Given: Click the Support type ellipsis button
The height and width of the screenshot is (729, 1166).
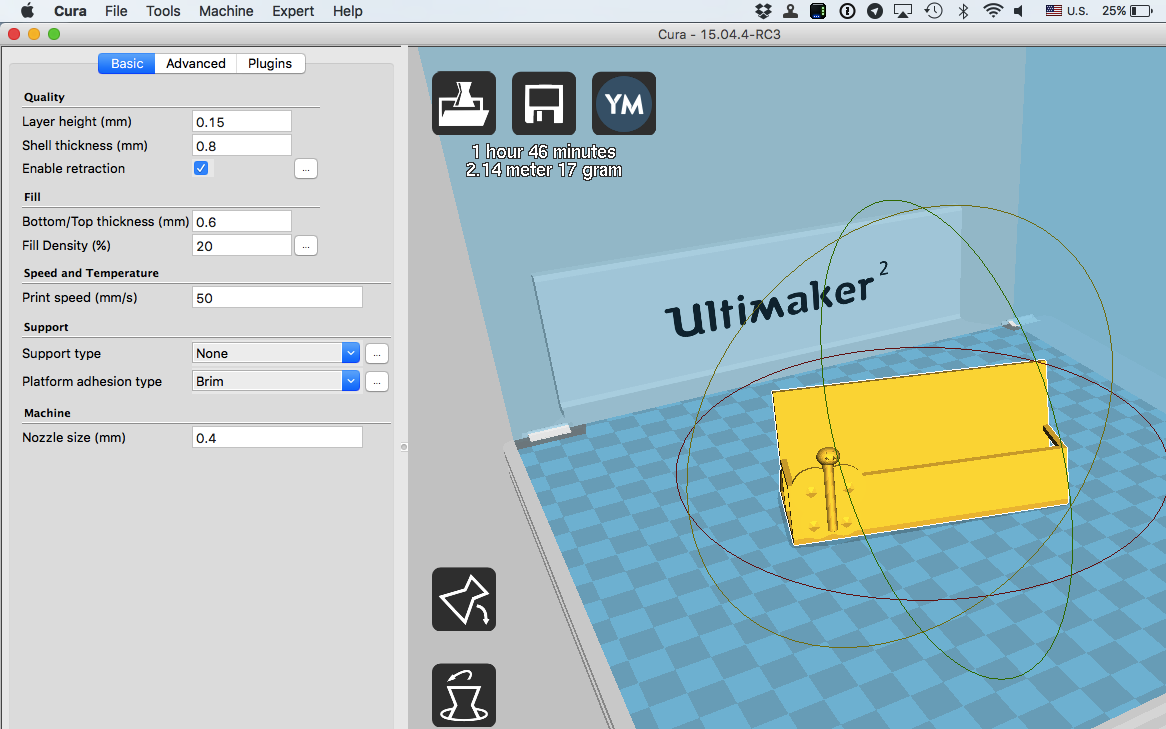Looking at the screenshot, I should (x=376, y=353).
